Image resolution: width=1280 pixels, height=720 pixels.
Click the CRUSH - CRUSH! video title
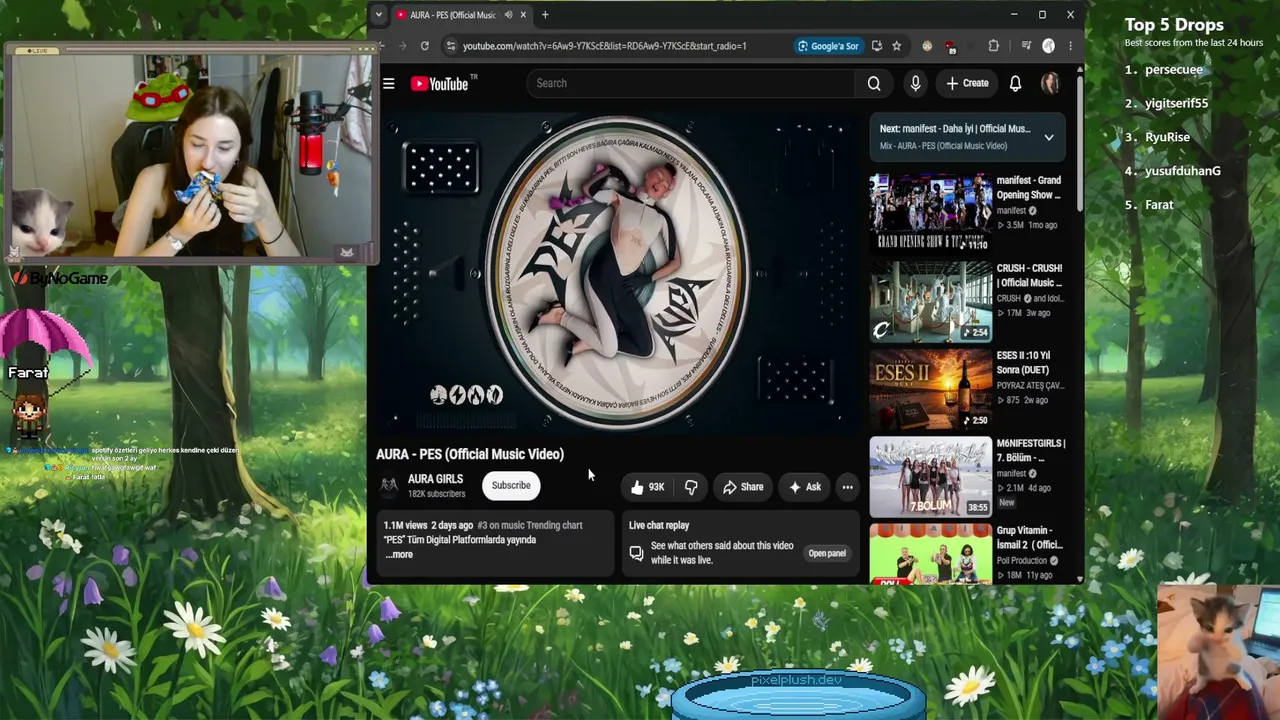[1029, 276]
